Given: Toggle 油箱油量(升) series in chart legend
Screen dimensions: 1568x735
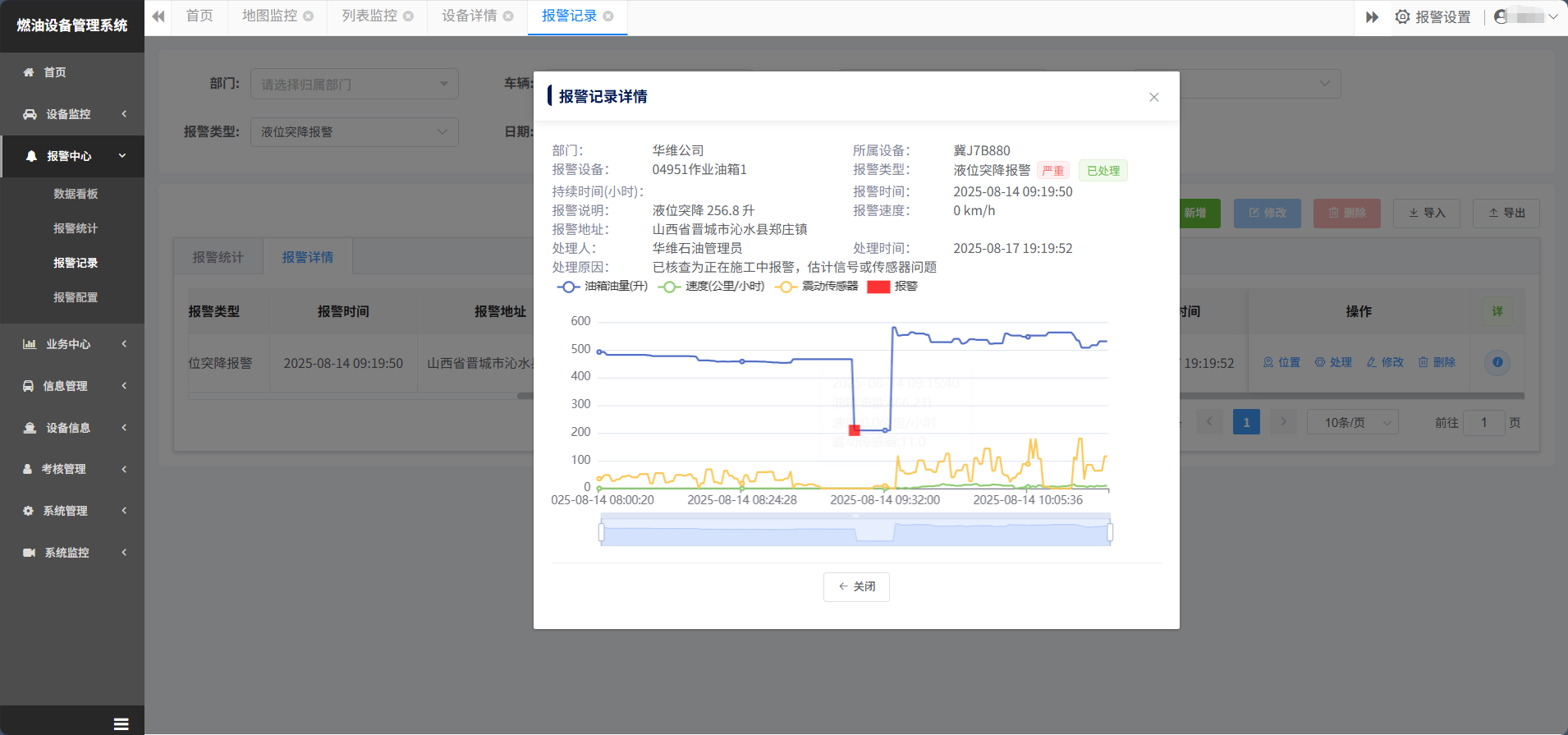Looking at the screenshot, I should (602, 287).
